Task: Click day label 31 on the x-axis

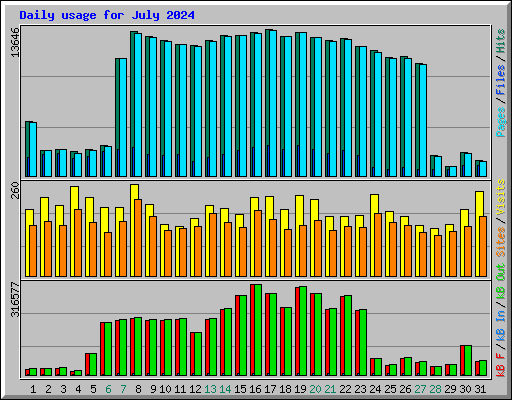Action: (x=480, y=389)
